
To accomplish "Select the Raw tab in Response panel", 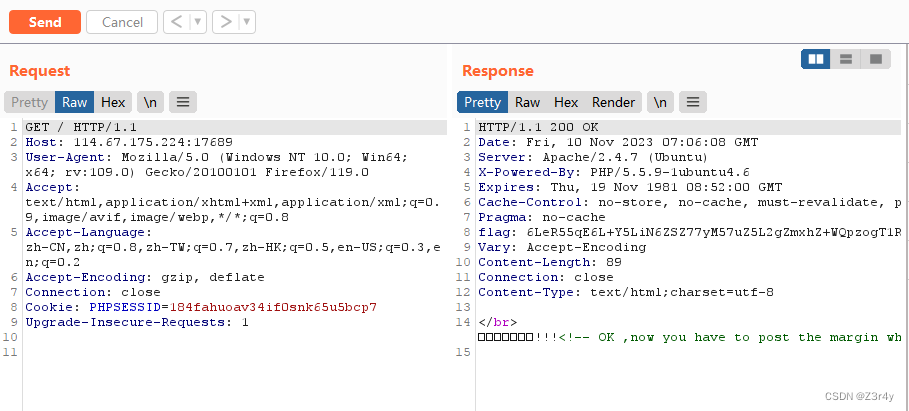I will (528, 102).
